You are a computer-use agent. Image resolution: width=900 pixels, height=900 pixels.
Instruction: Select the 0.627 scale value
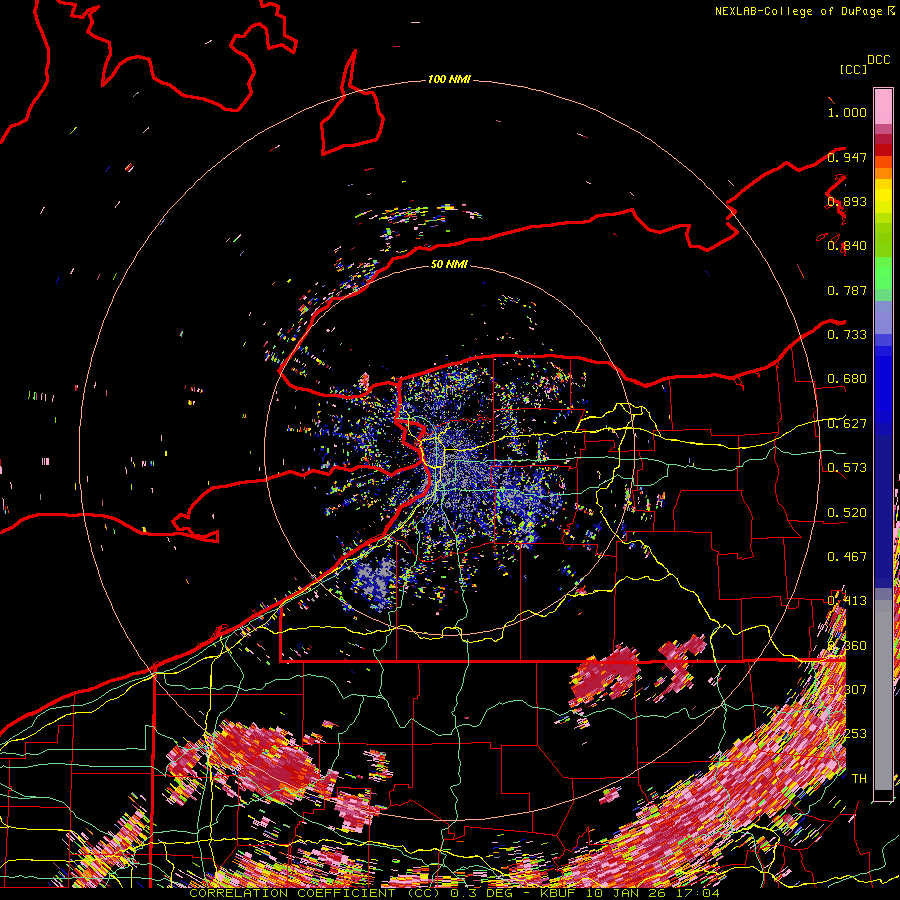[847, 424]
